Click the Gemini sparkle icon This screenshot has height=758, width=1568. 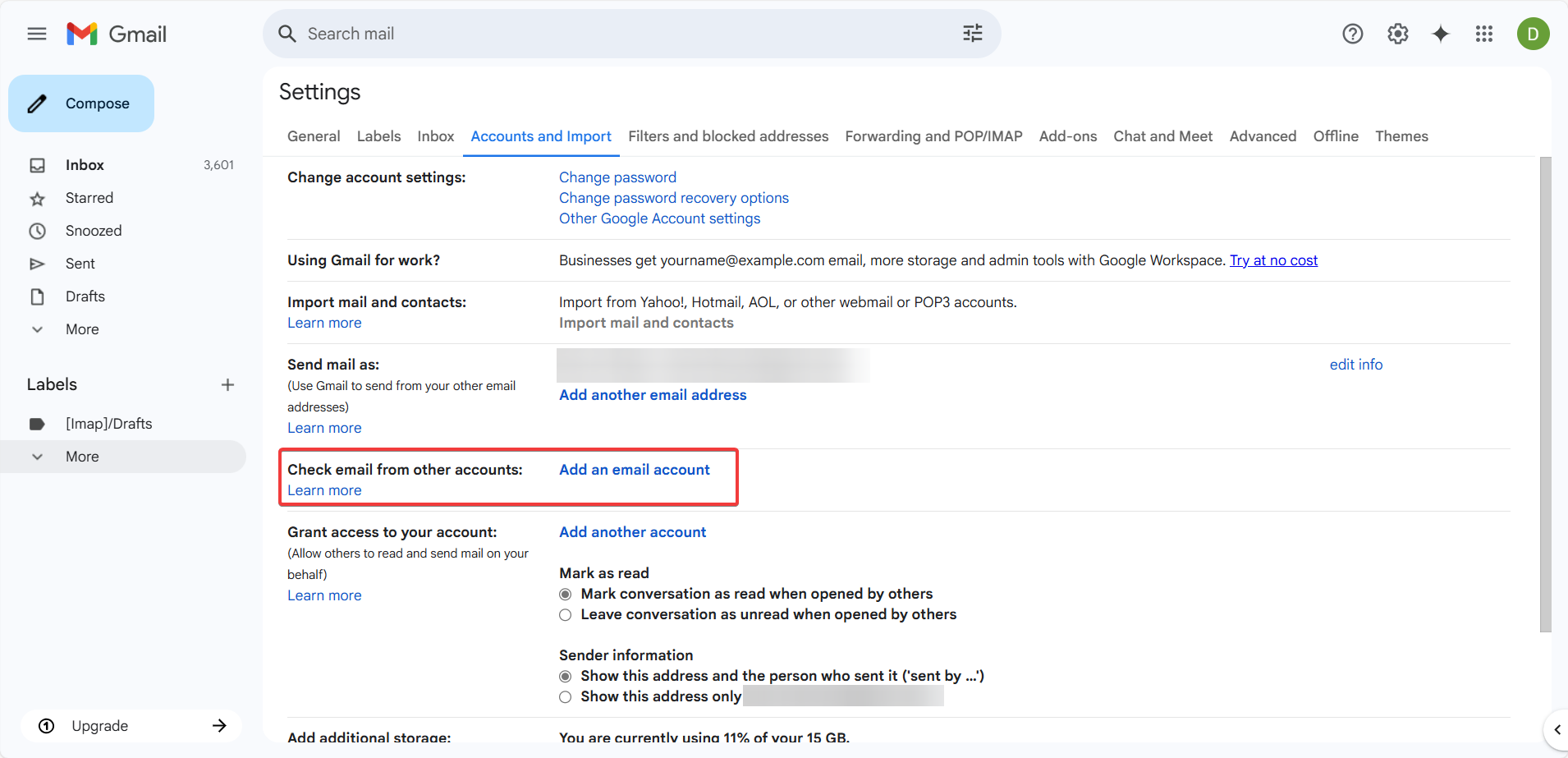(1441, 34)
